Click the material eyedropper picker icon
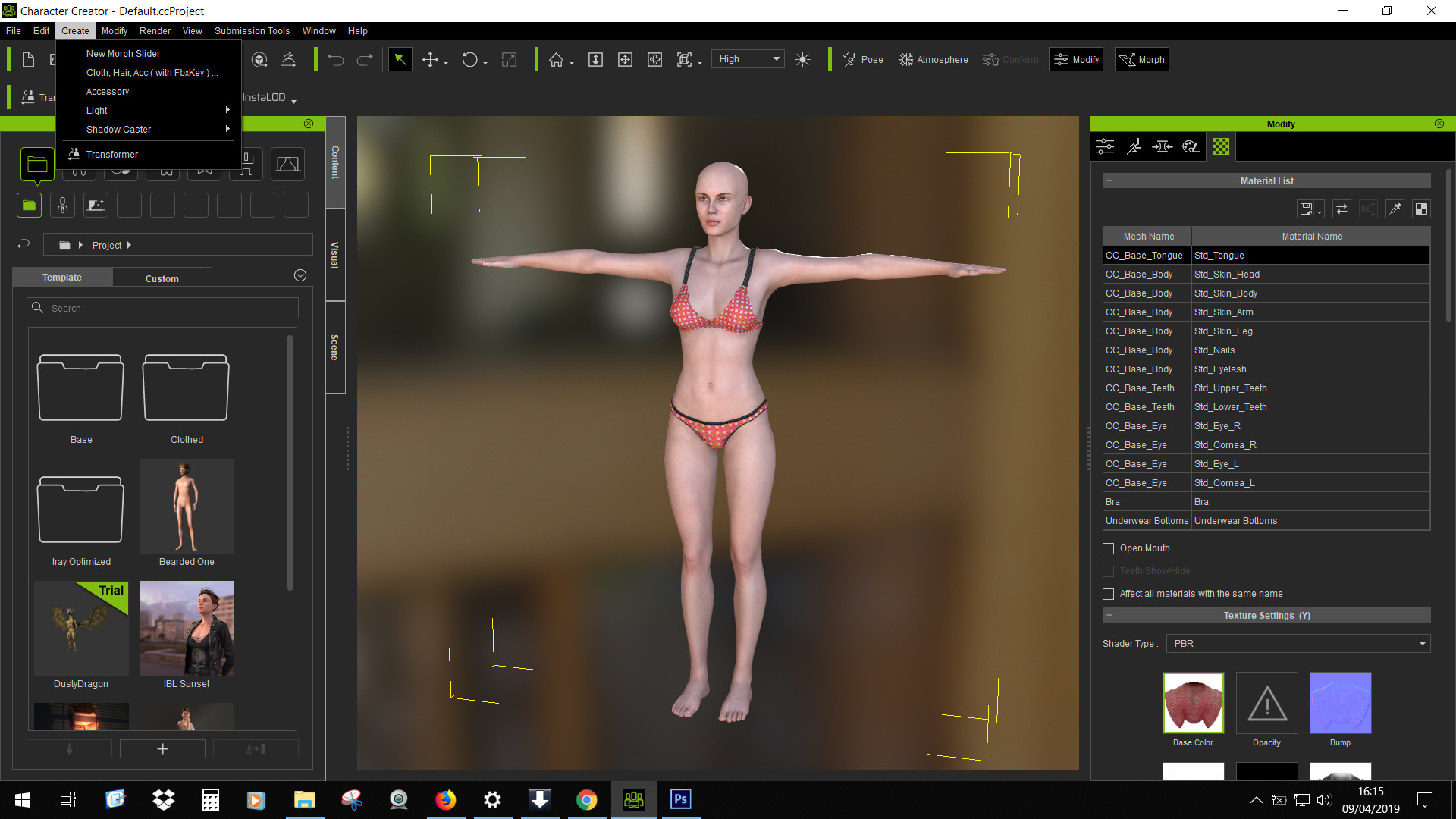1456x819 pixels. (x=1395, y=209)
